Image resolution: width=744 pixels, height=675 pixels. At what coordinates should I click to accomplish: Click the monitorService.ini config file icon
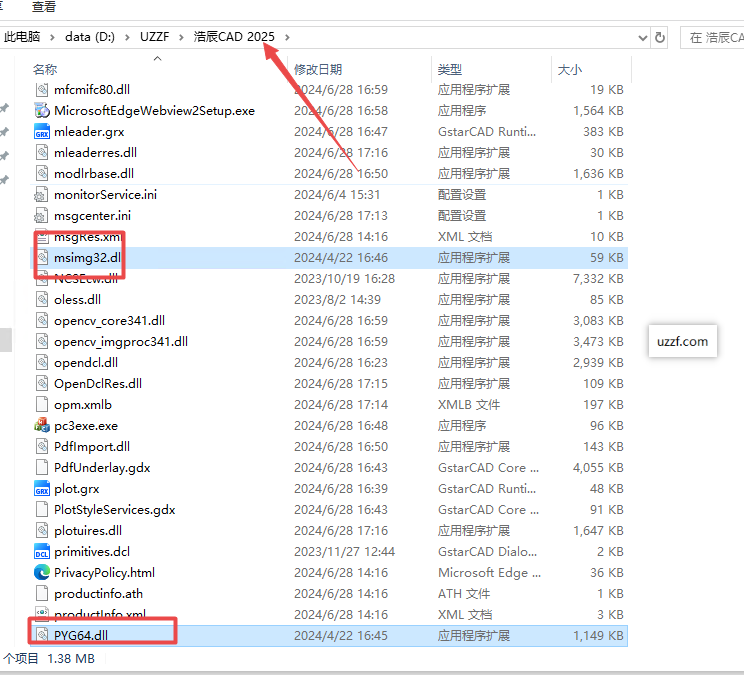click(42, 195)
